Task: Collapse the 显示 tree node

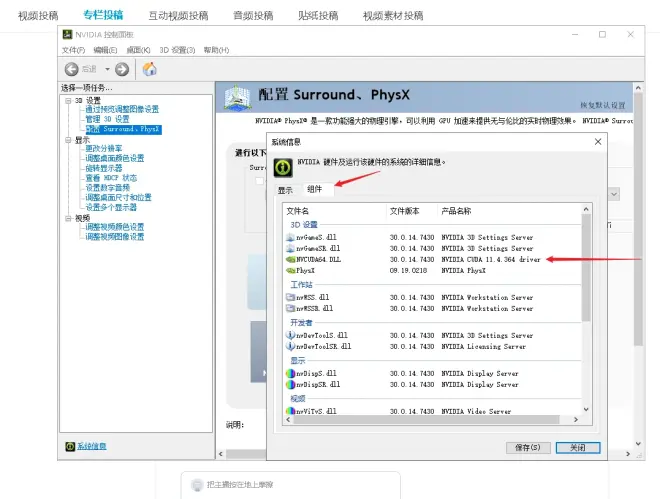Action: (x=68, y=140)
